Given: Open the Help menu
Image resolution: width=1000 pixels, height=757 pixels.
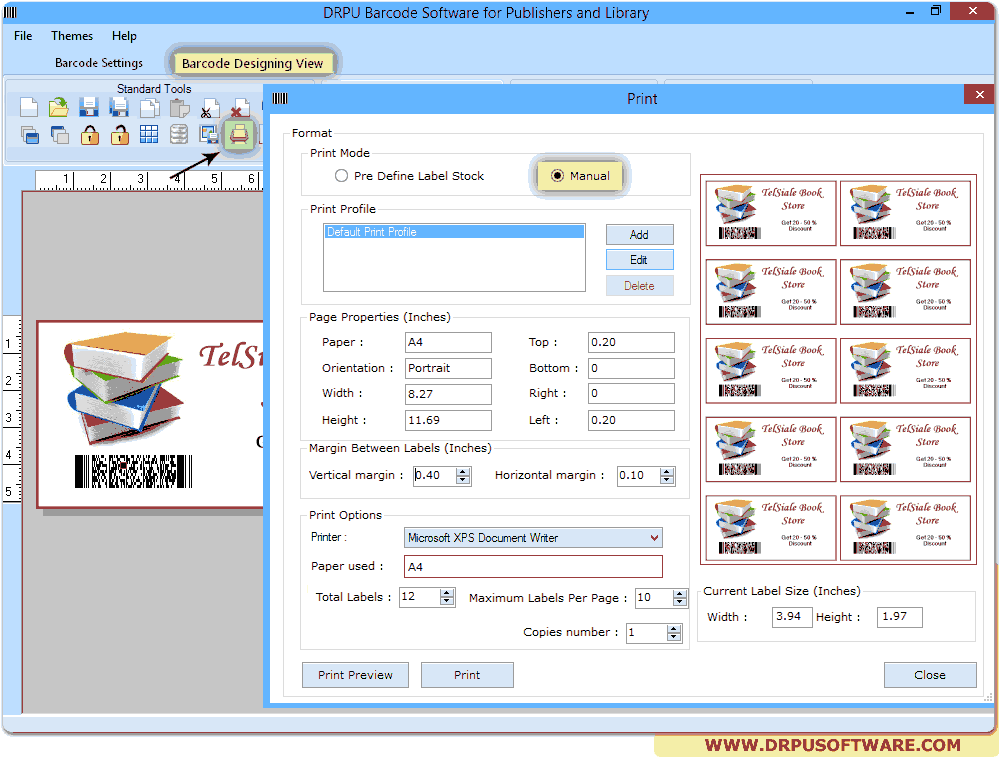Looking at the screenshot, I should pyautogui.click(x=124, y=36).
